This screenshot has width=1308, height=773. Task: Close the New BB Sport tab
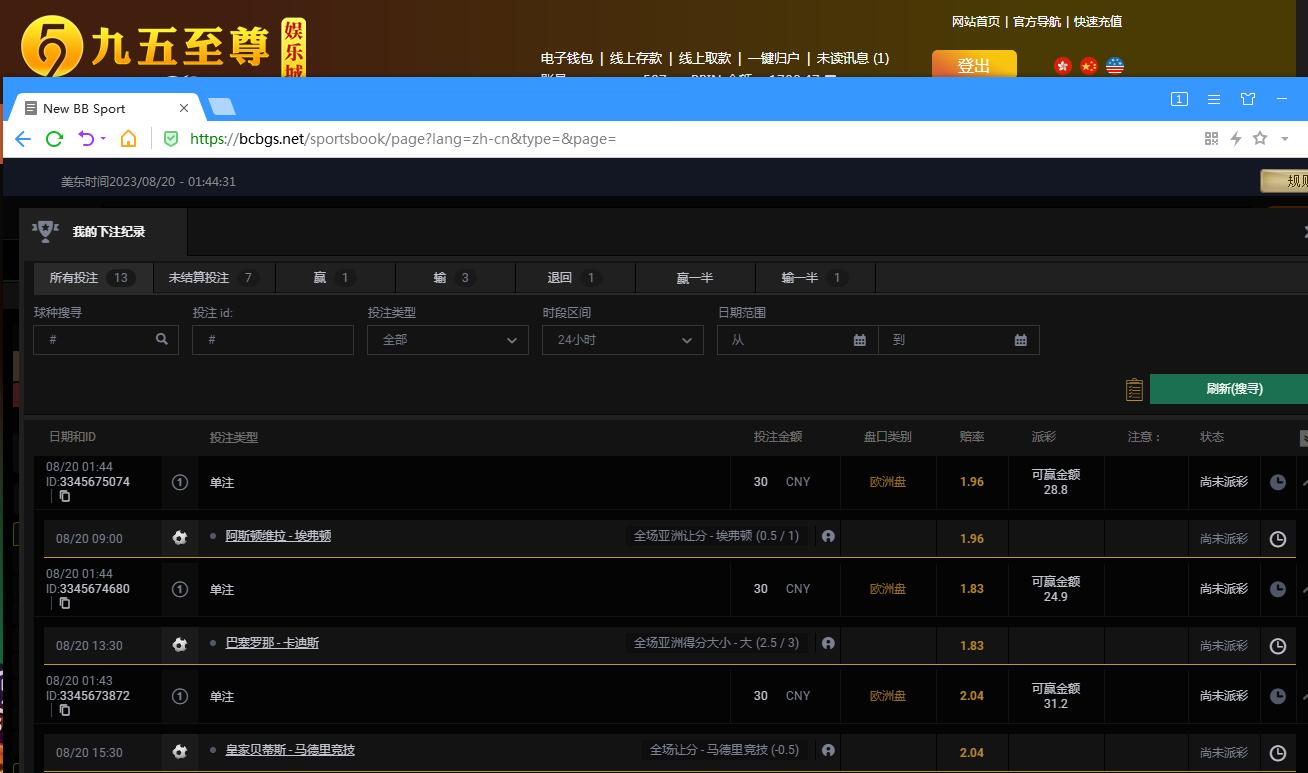pyautogui.click(x=184, y=108)
